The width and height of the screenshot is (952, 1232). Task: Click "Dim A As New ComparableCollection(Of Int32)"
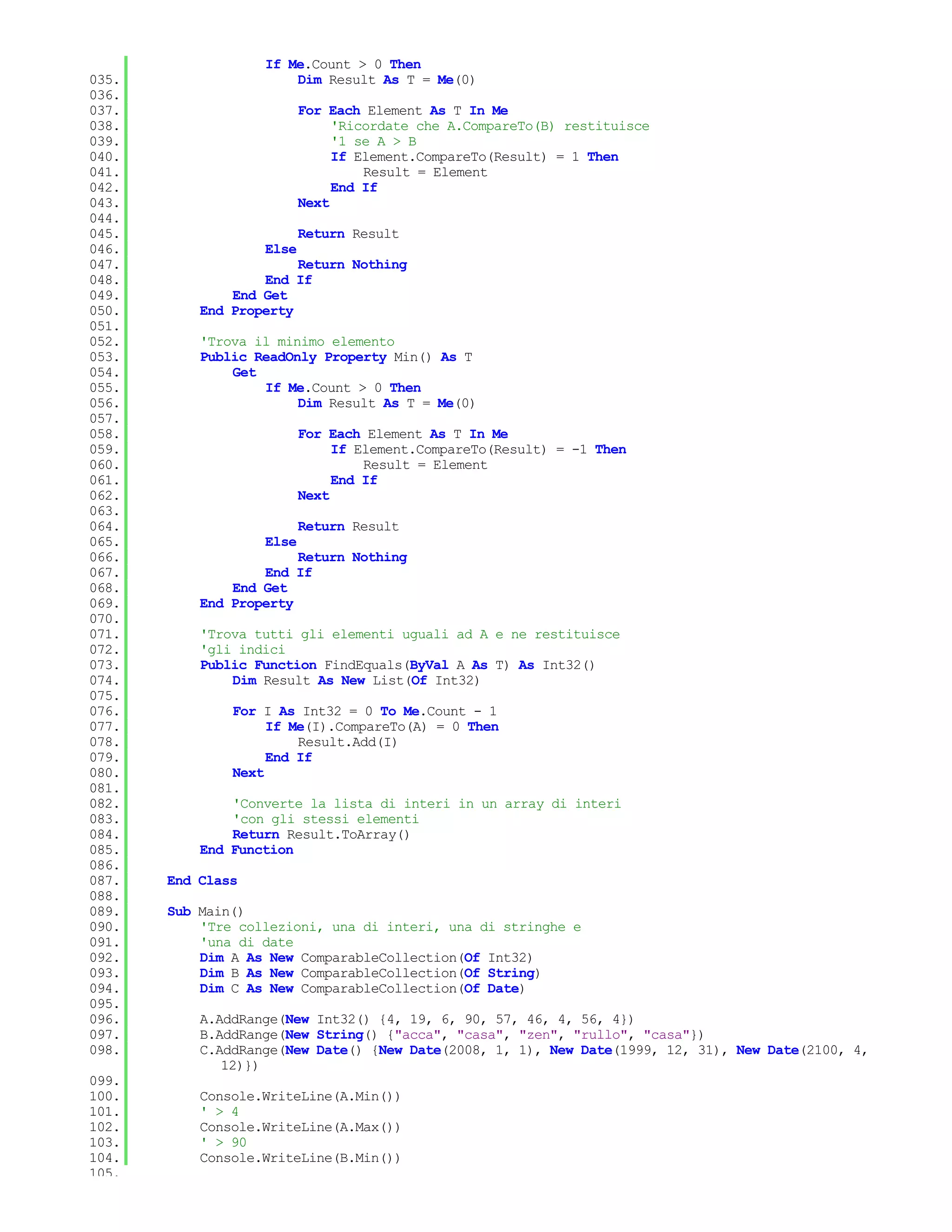point(366,958)
